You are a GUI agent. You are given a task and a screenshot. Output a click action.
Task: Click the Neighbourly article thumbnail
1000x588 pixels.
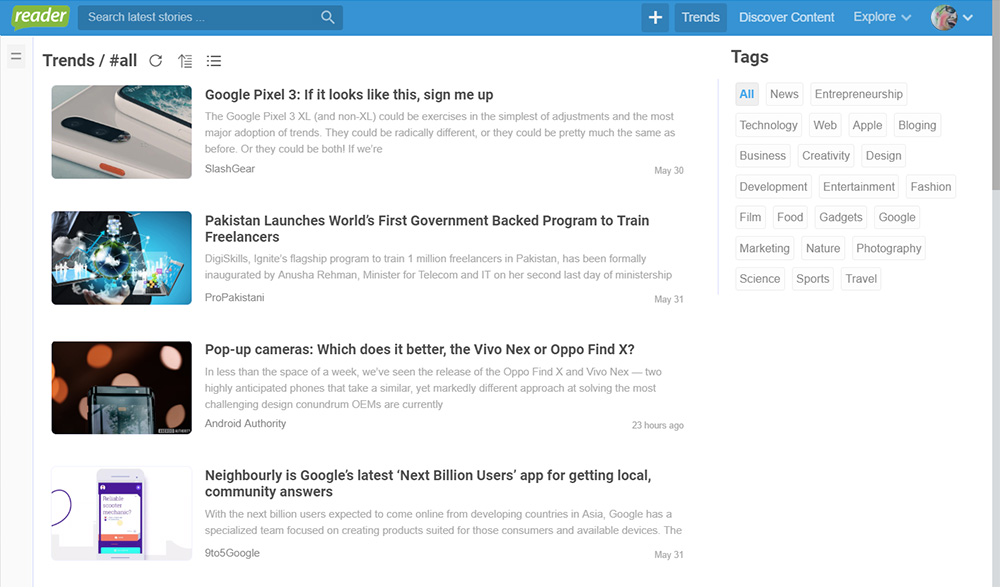122,514
